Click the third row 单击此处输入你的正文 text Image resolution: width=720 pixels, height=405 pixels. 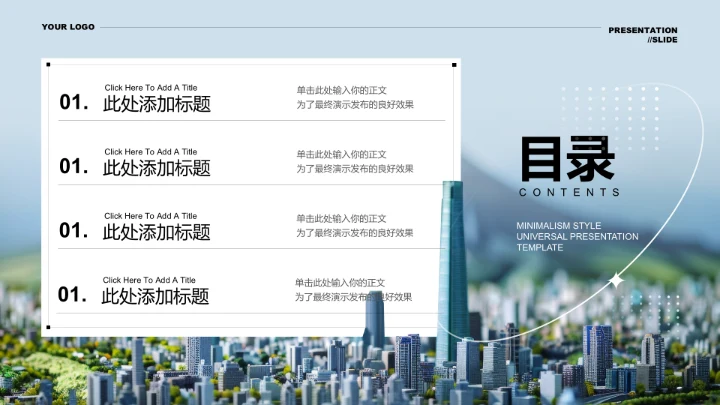coord(342,219)
